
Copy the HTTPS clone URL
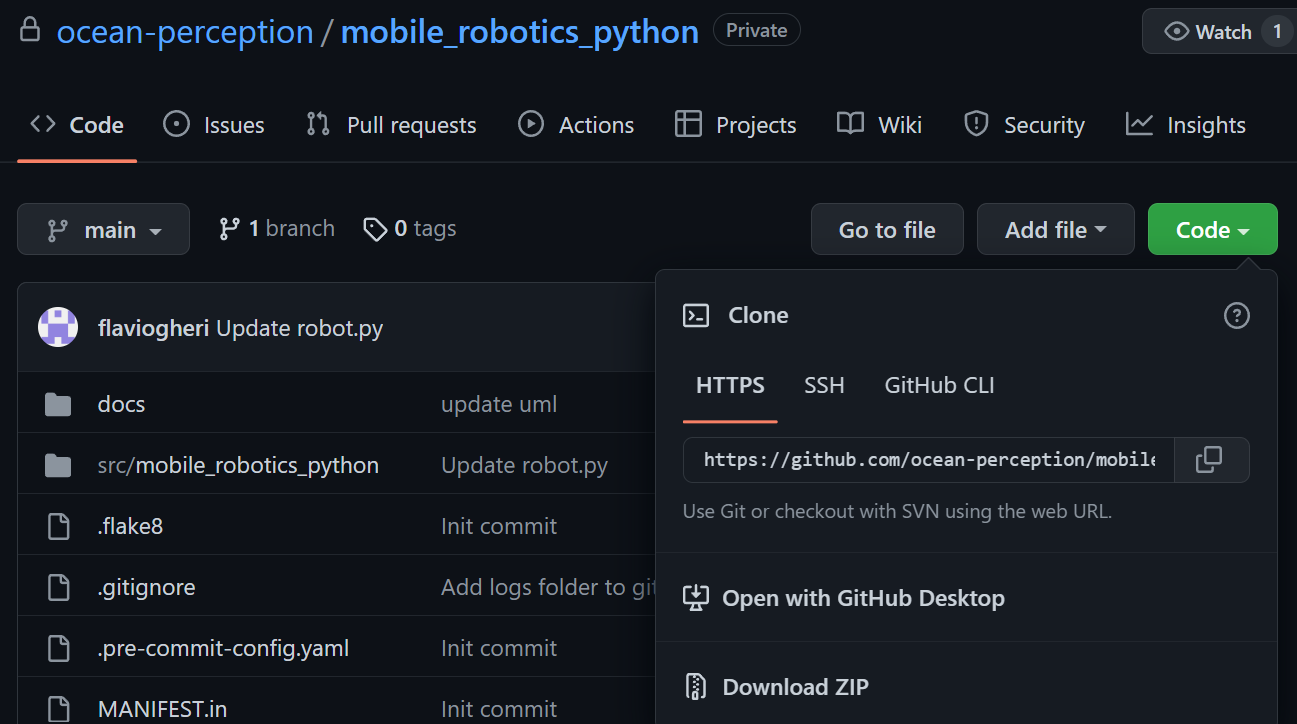coord(1210,460)
